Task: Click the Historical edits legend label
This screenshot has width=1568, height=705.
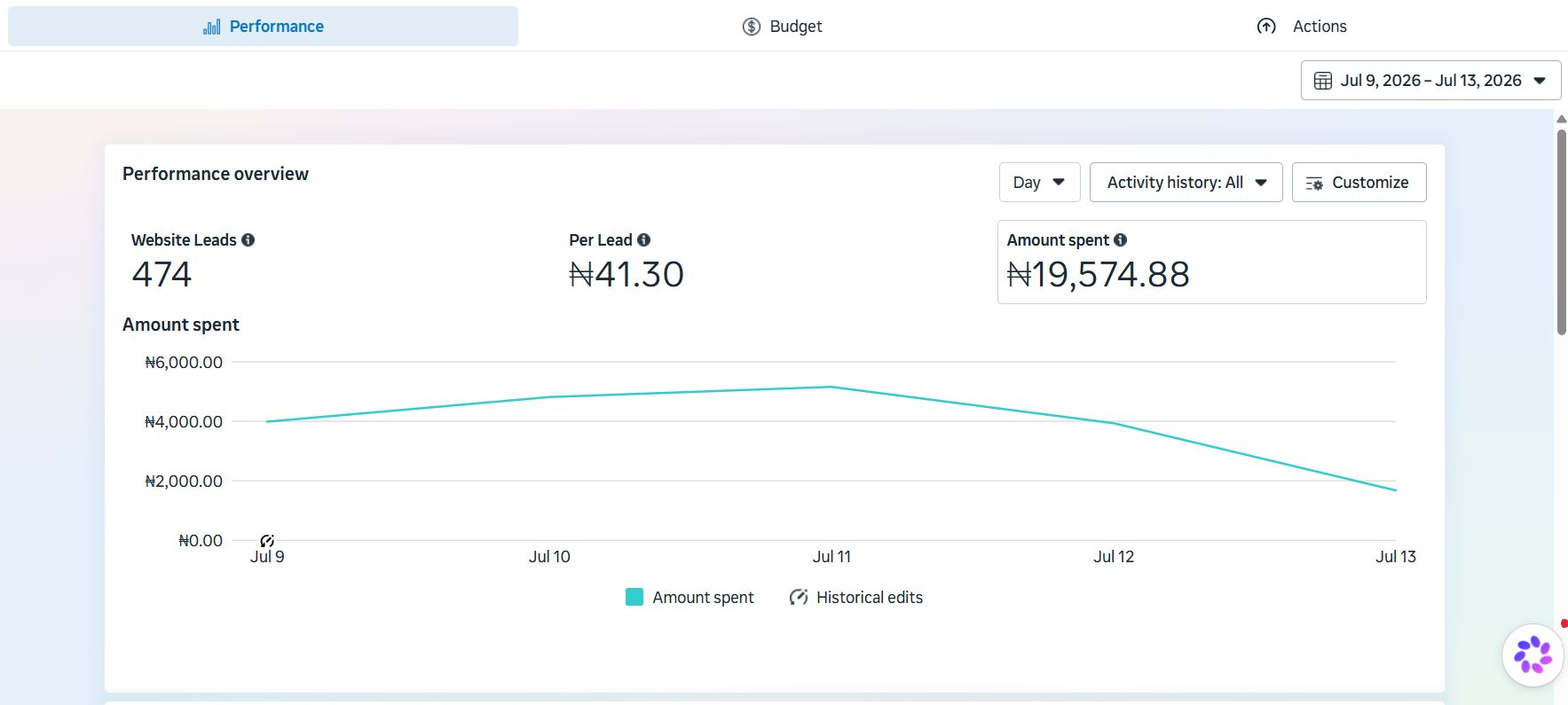Action: 870,598
